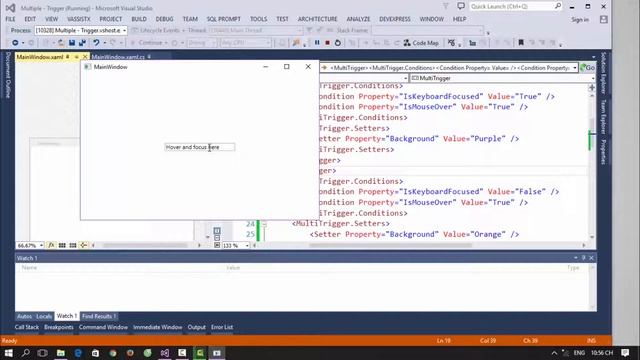
Task: Collapse the code block at line 24
Action: pyautogui.click(x=264, y=224)
